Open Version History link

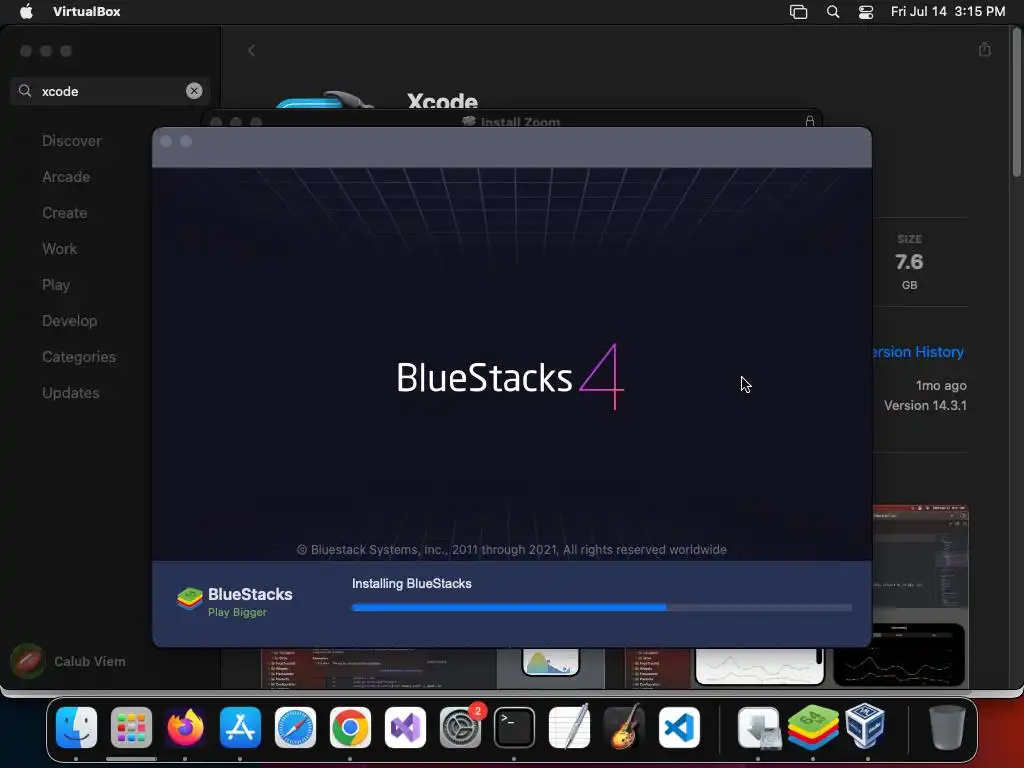pos(919,352)
